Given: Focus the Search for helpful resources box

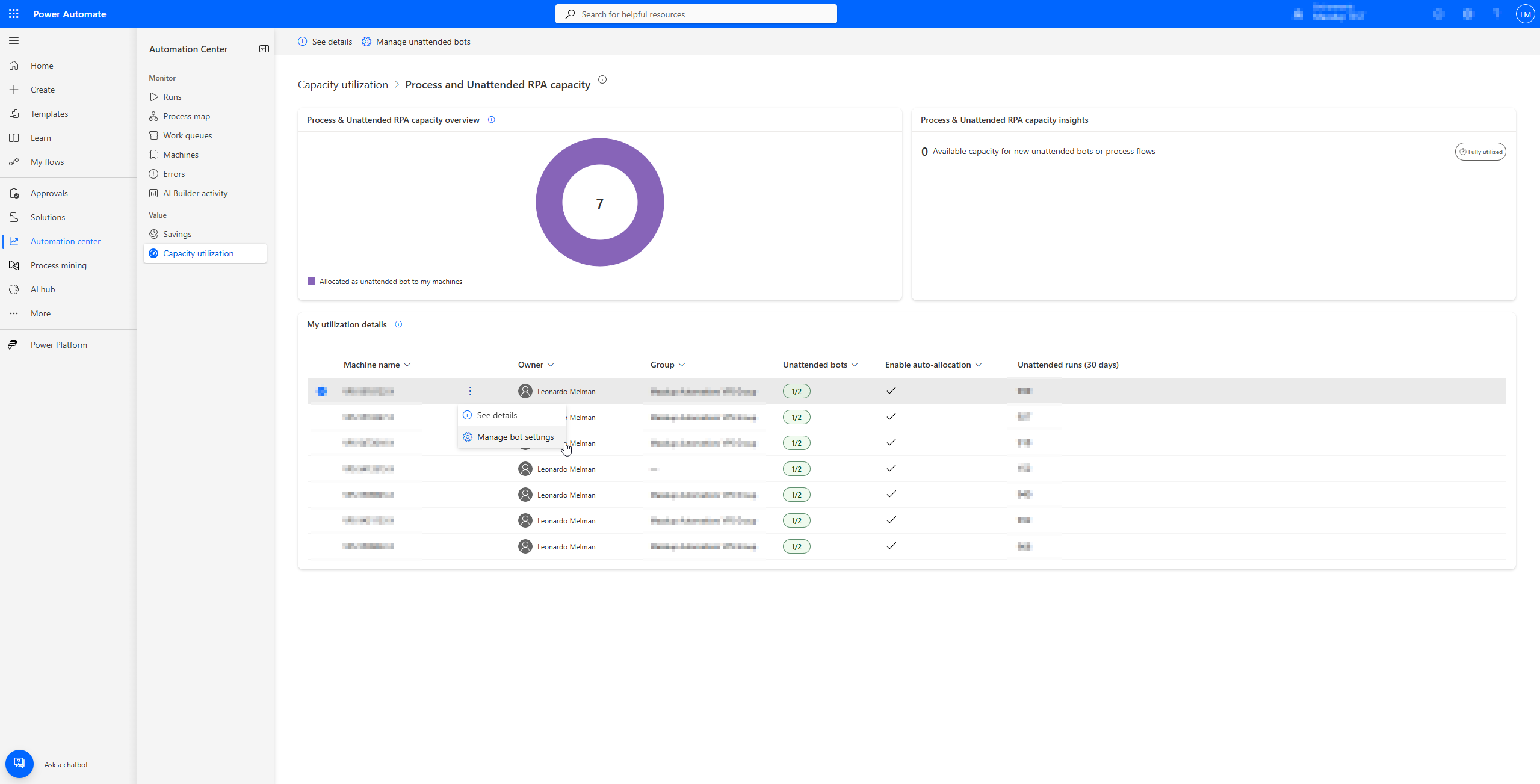Looking at the screenshot, I should coord(696,14).
